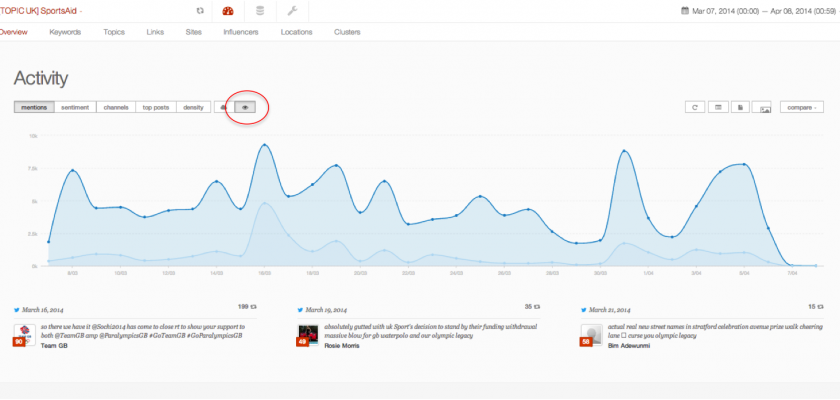Click the table view icon above the chart
Viewport: 840px width, 400px height.
pyautogui.click(x=717, y=107)
